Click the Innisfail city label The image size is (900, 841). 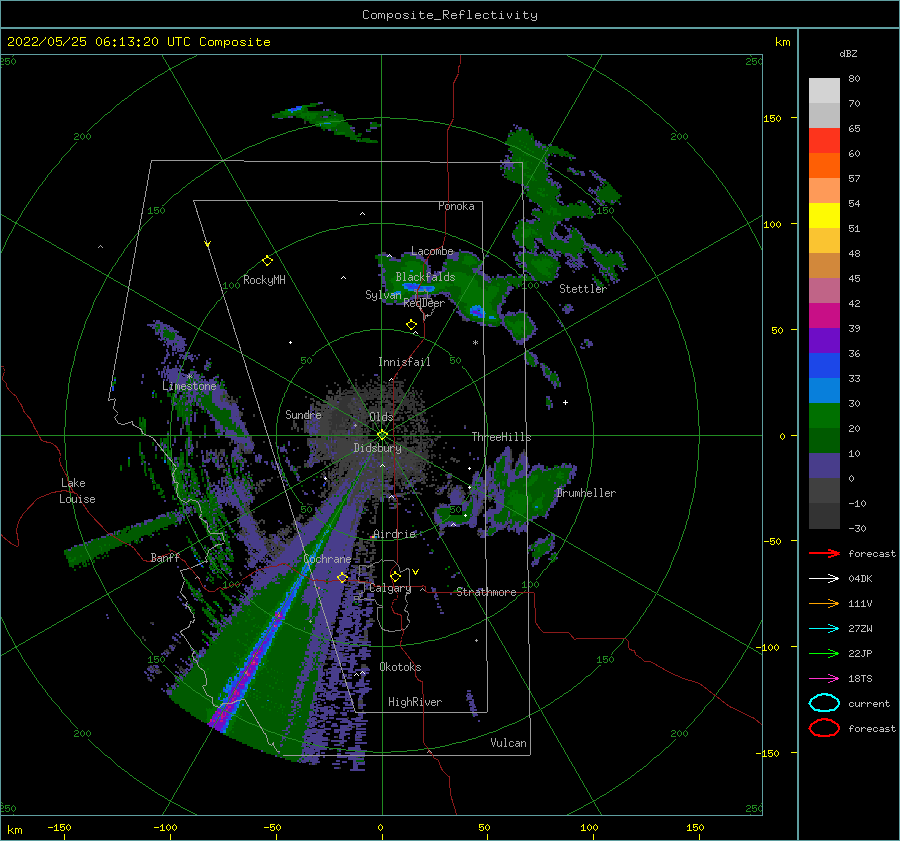click(404, 362)
